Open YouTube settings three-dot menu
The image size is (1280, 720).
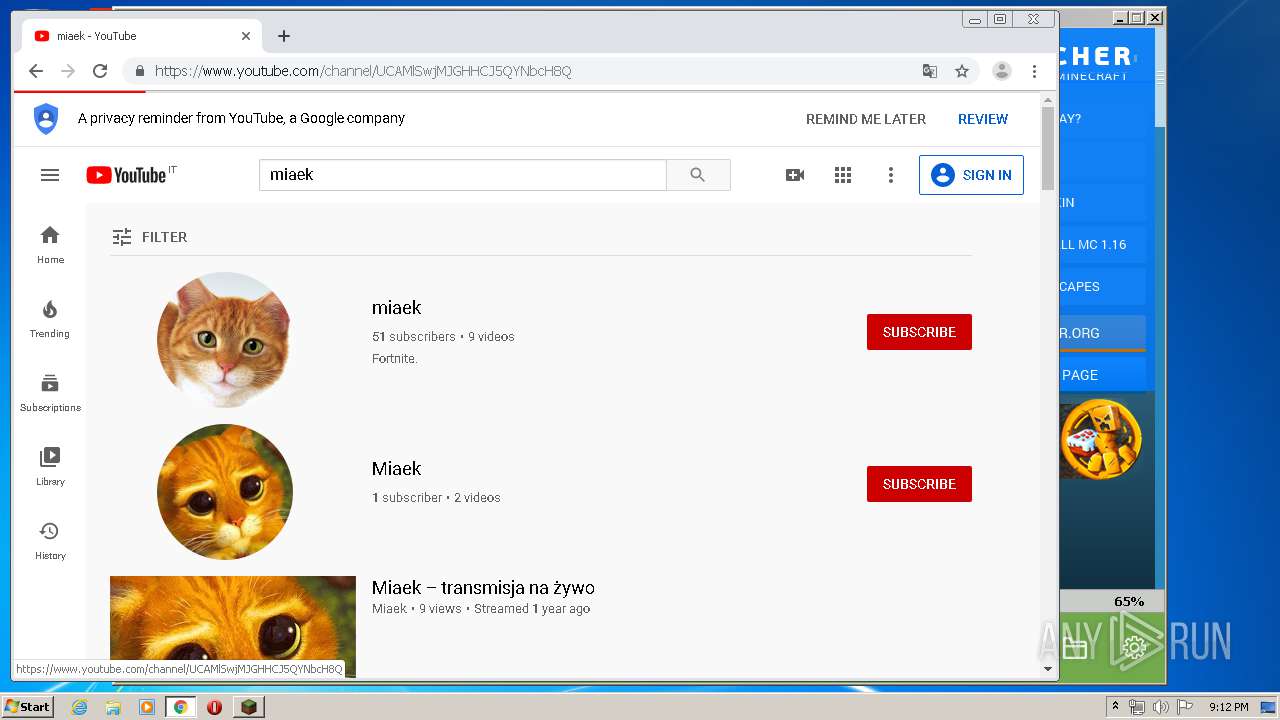(x=891, y=175)
